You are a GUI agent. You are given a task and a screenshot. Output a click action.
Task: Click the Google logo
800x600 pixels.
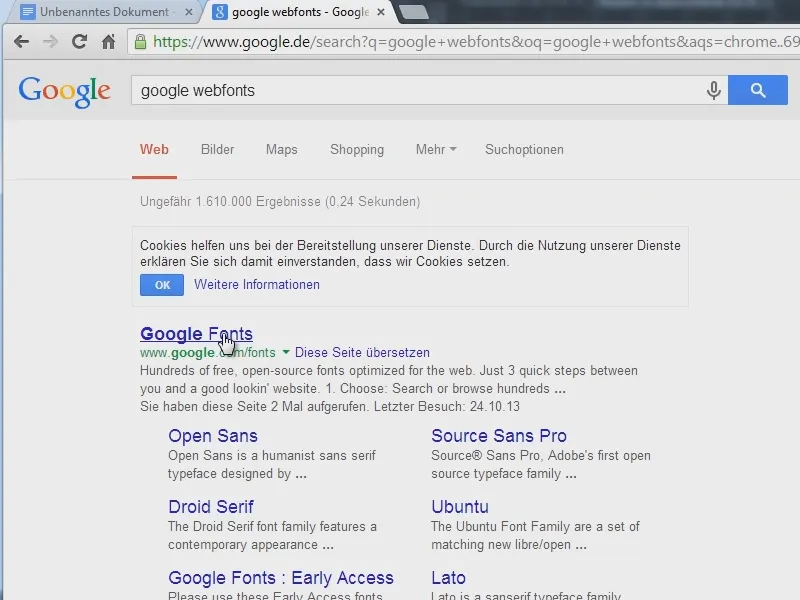(x=64, y=91)
